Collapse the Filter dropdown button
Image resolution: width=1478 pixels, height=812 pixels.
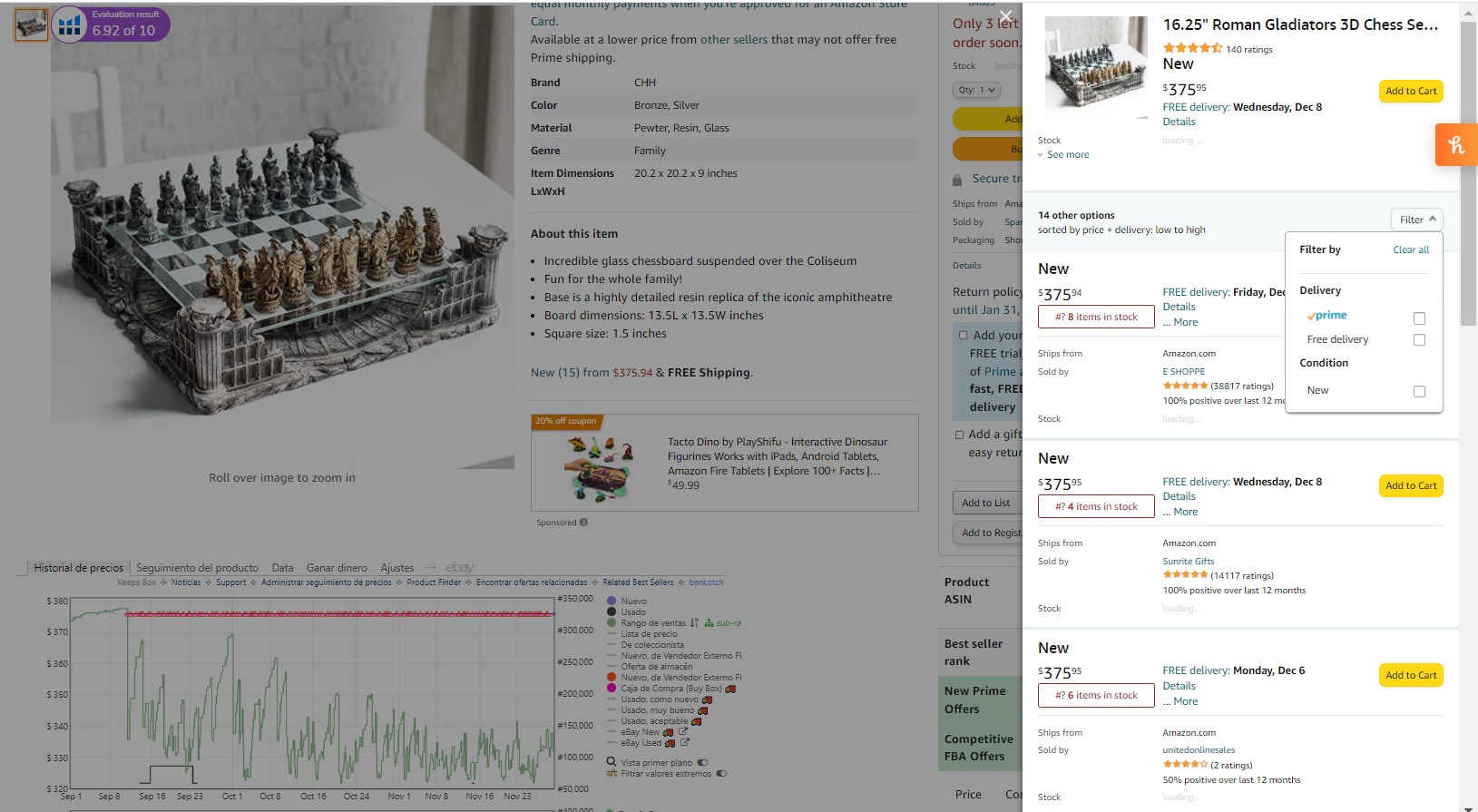[1416, 220]
